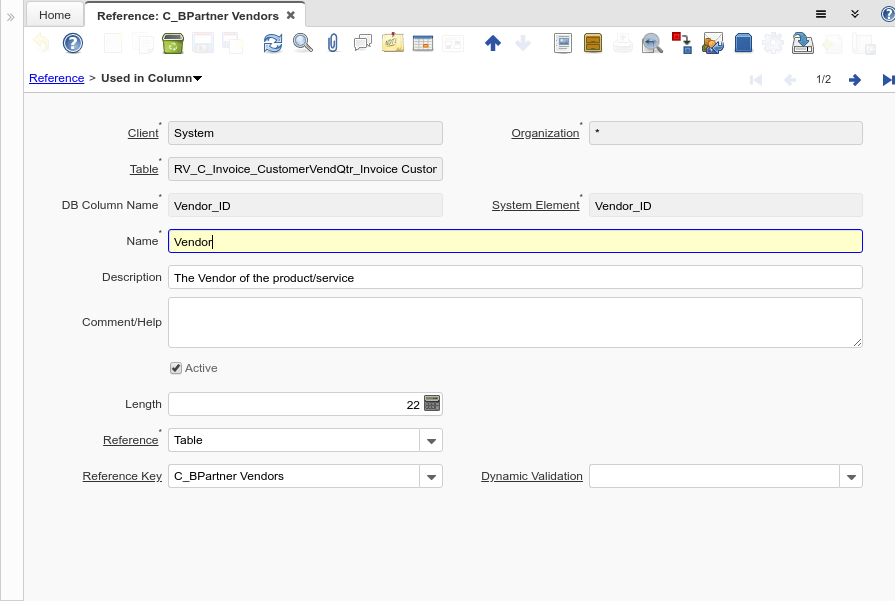Expand the Reference dropdown showing Table
This screenshot has height=601, width=895.
[431, 440]
